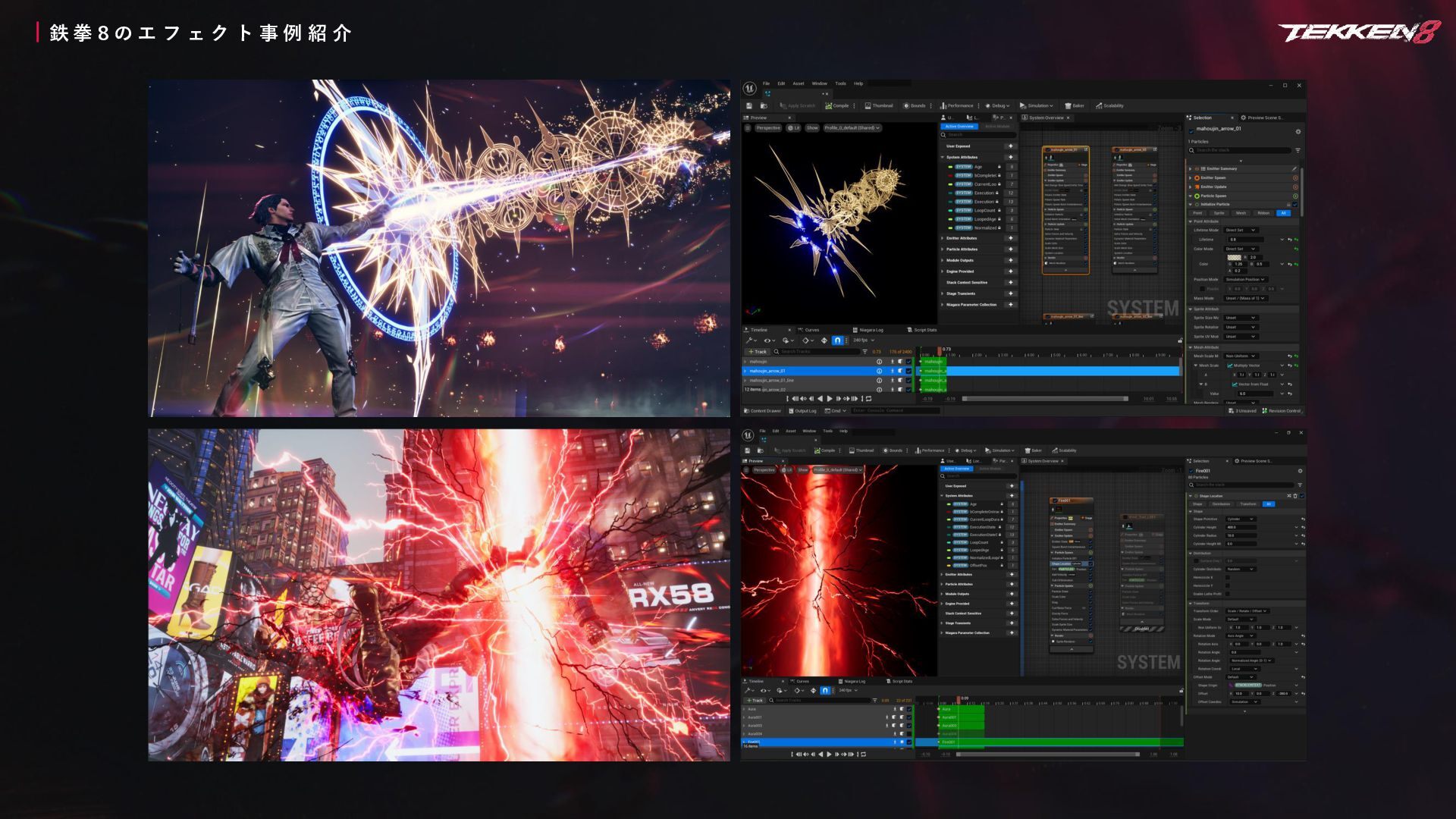This screenshot has width=1456, height=819.
Task: Click Thumbnail icon in lower Niagara editor
Action: [852, 450]
